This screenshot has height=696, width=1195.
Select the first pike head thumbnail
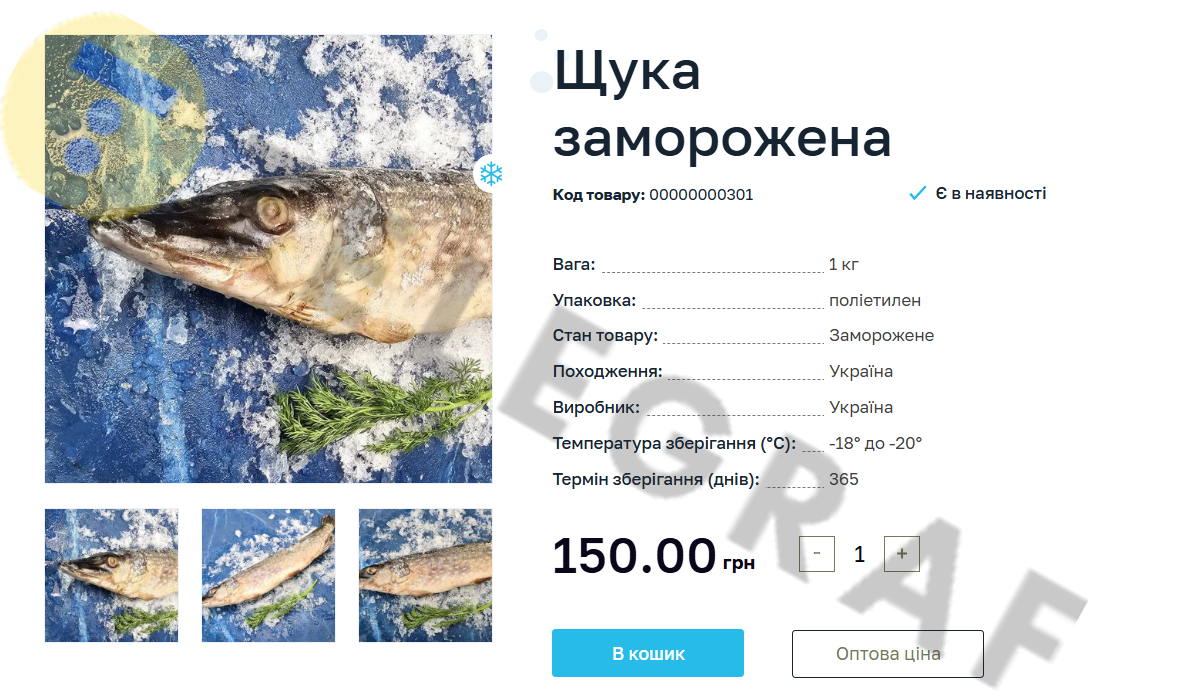pos(111,576)
